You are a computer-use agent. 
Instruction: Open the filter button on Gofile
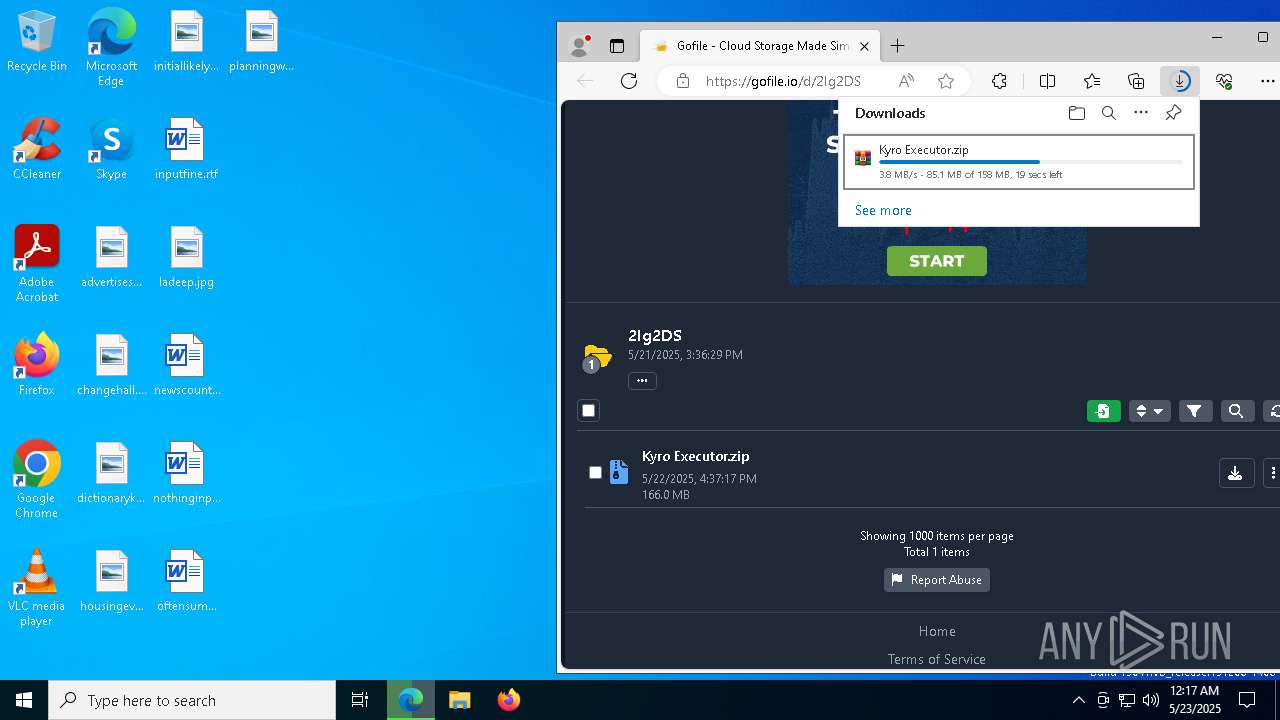1195,411
